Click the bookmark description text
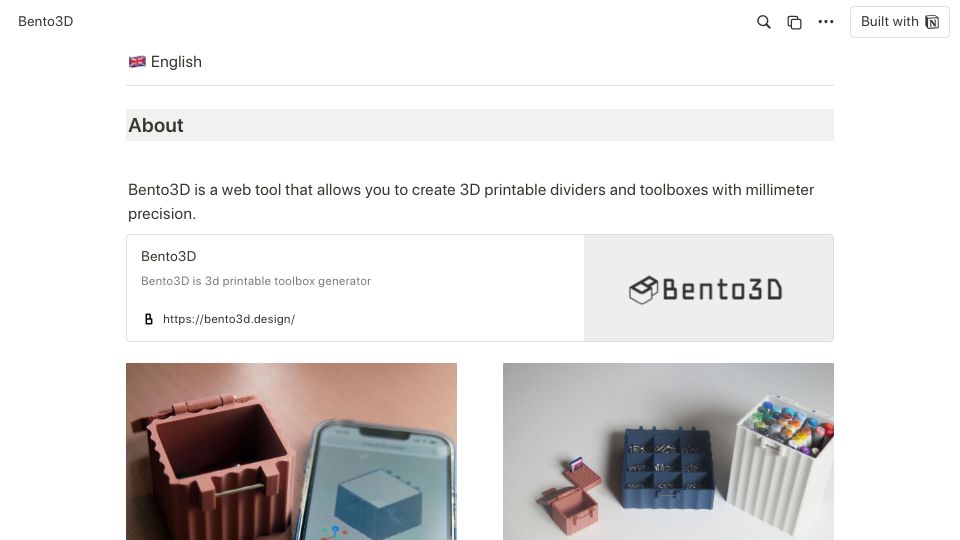The height and width of the screenshot is (540, 960). [x=256, y=281]
